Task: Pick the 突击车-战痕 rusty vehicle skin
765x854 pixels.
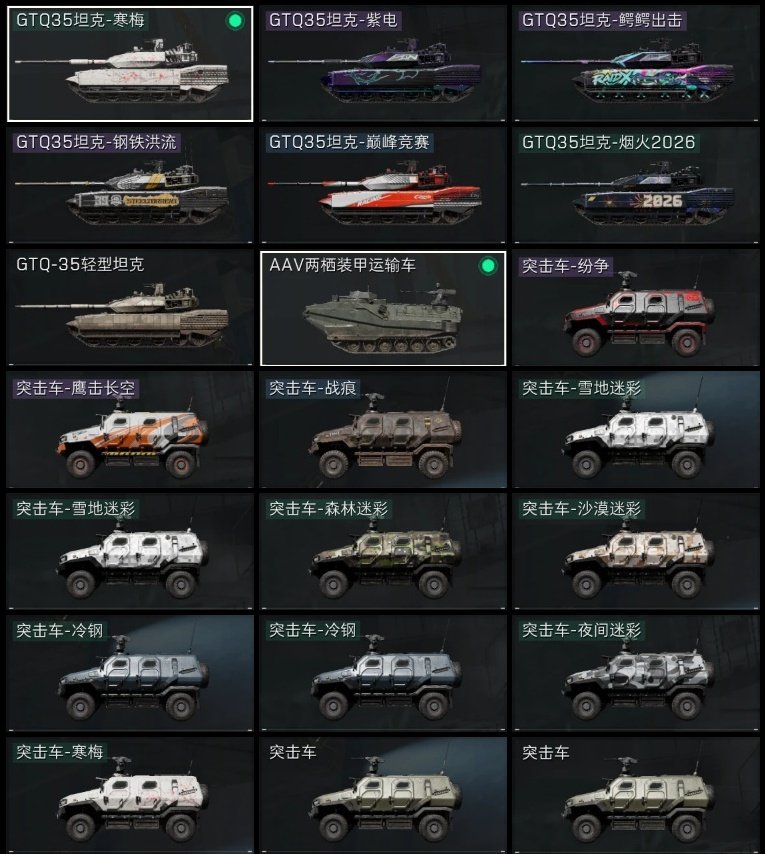Action: [383, 430]
